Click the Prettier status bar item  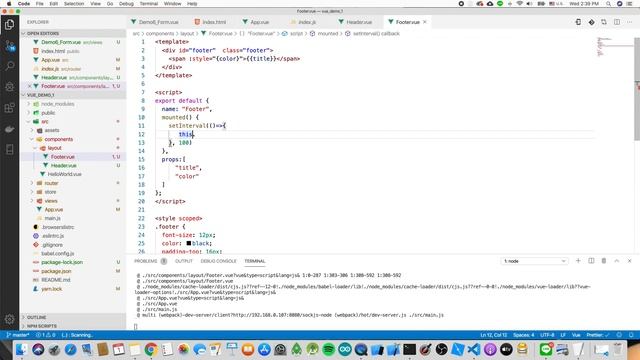(598, 335)
